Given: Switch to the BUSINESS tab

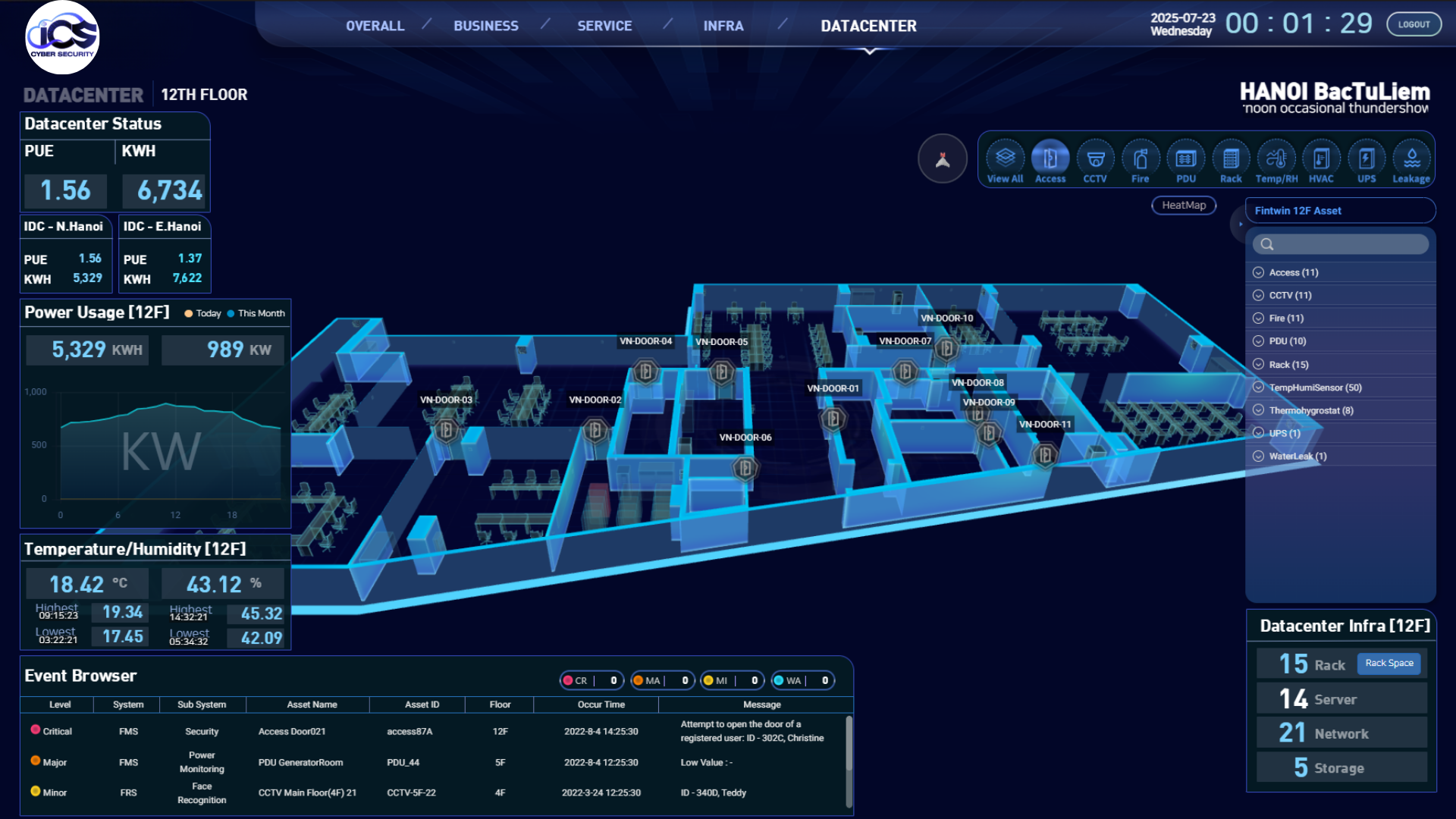Looking at the screenshot, I should click(x=486, y=26).
